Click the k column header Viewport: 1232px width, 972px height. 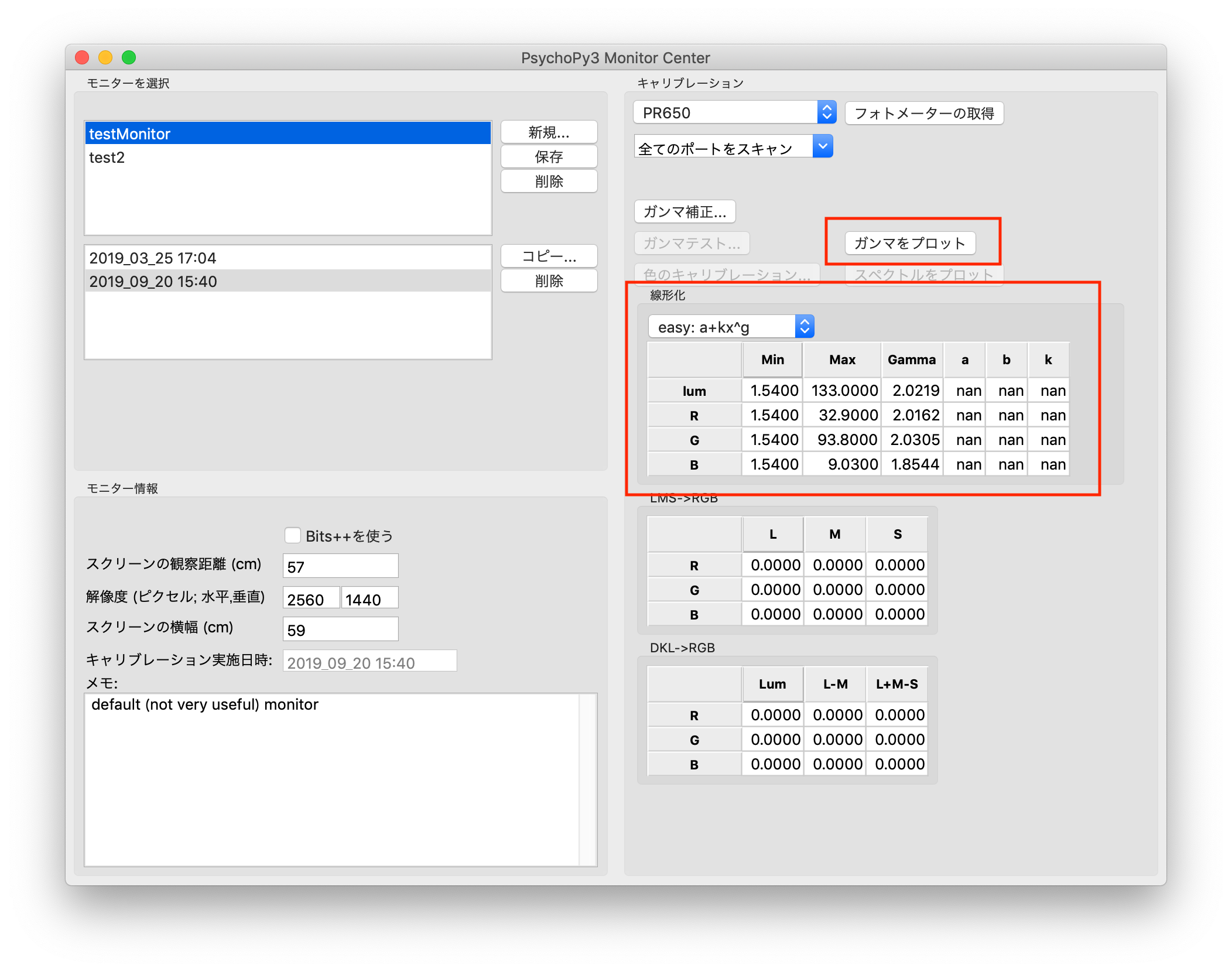(1048, 360)
